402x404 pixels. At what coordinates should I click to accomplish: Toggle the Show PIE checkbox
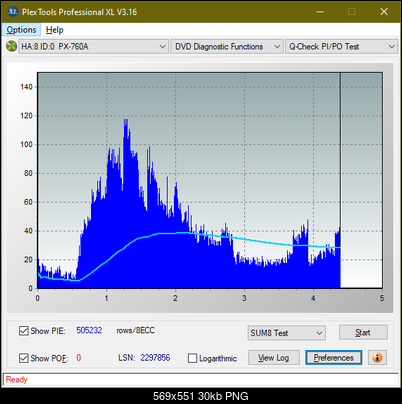pos(23,331)
